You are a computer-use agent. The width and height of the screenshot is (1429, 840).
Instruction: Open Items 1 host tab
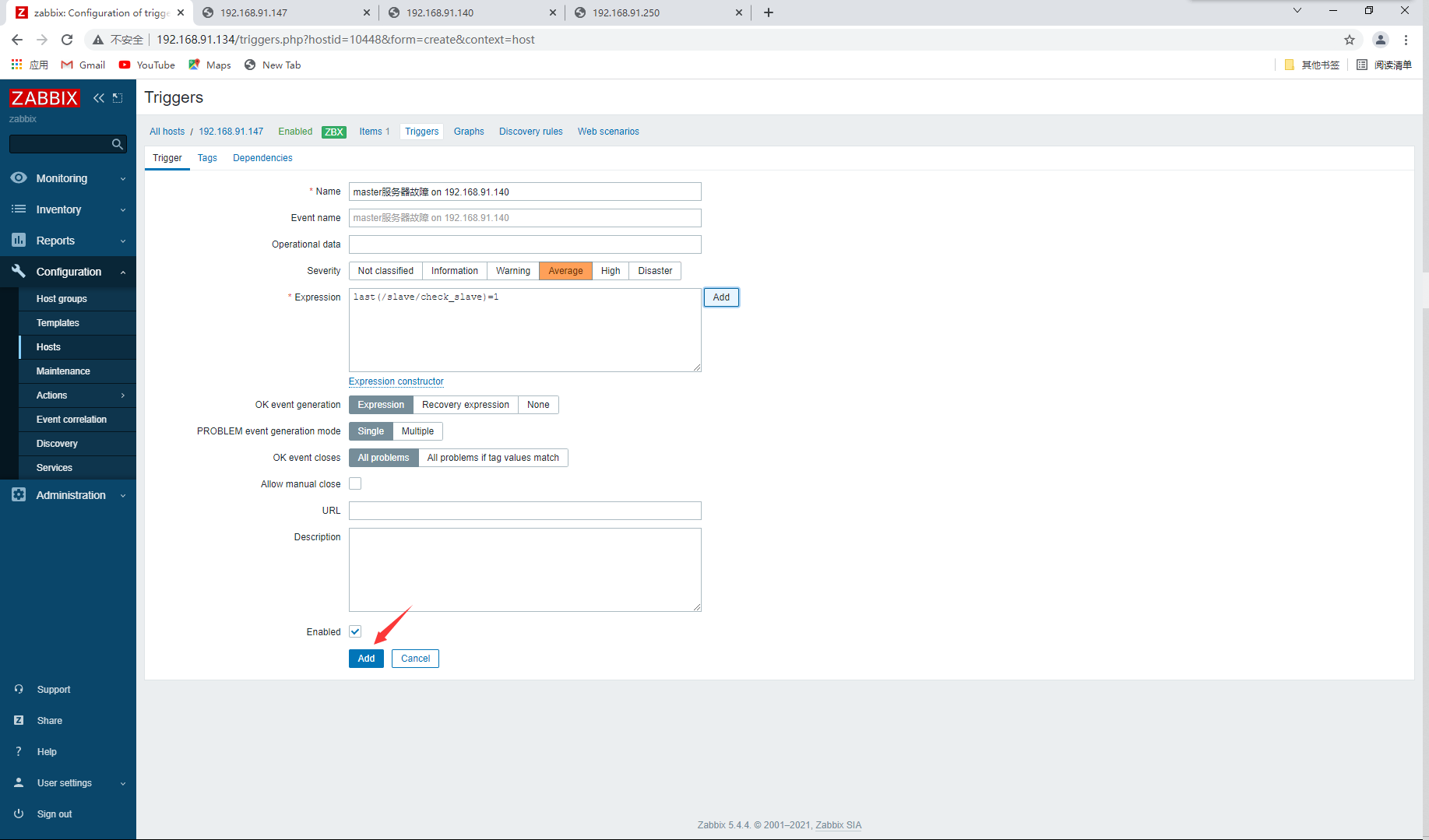click(375, 132)
